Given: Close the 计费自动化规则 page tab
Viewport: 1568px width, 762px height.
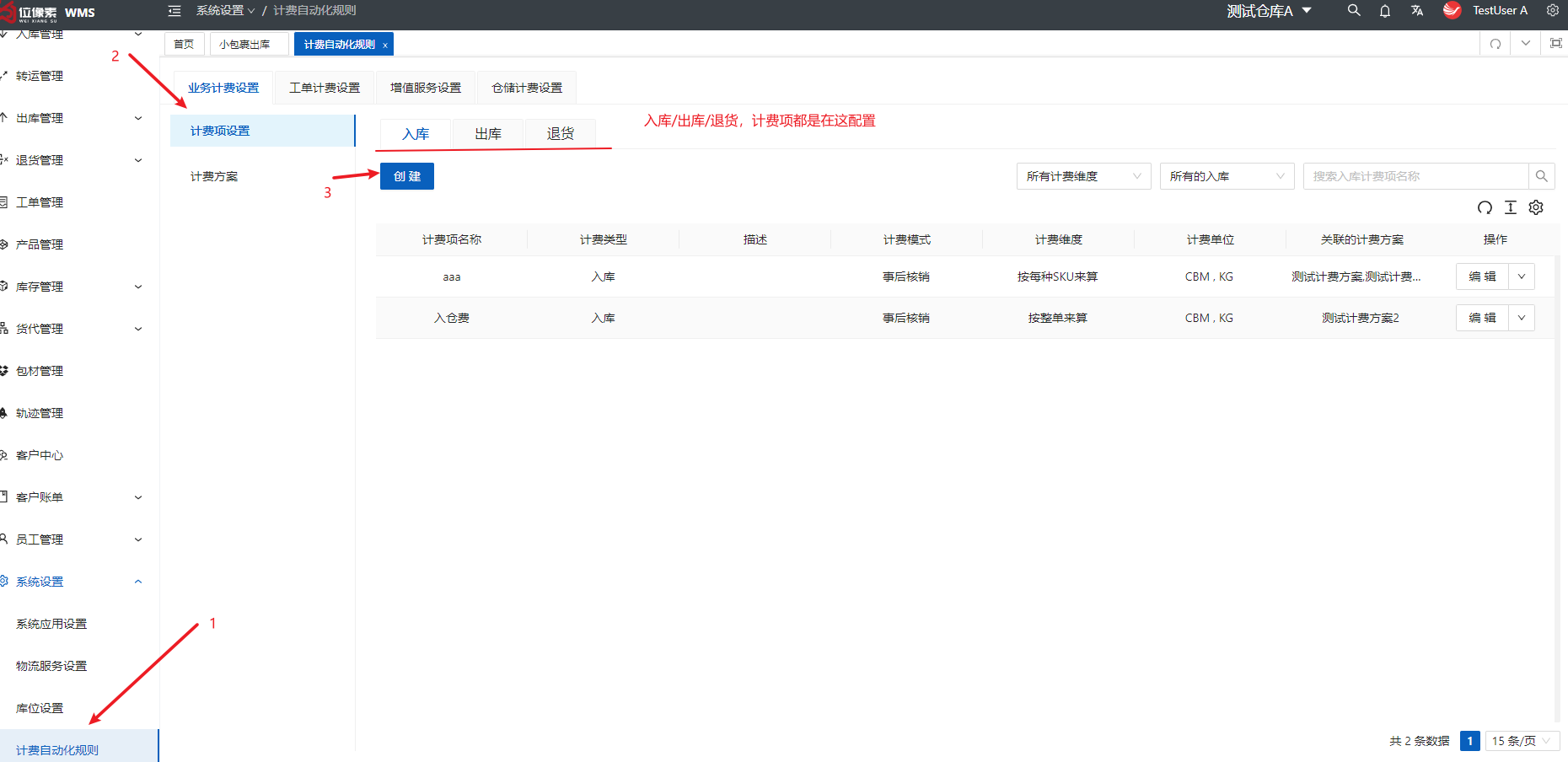Looking at the screenshot, I should click(385, 46).
